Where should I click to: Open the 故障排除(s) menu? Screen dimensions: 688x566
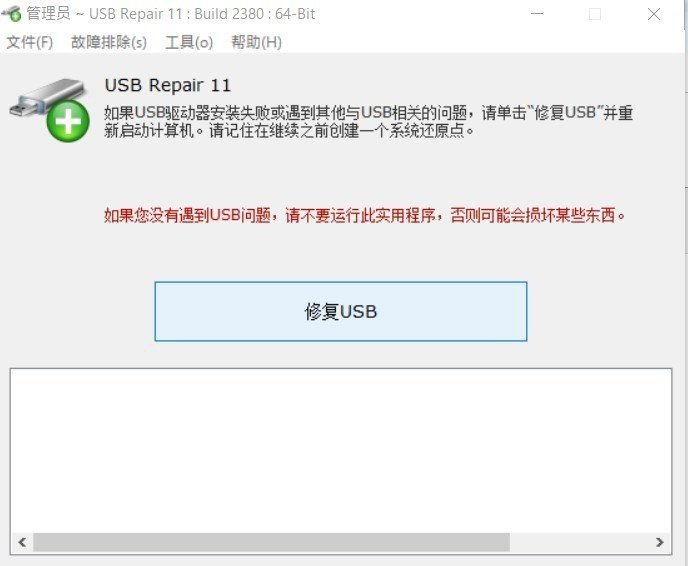click(109, 43)
